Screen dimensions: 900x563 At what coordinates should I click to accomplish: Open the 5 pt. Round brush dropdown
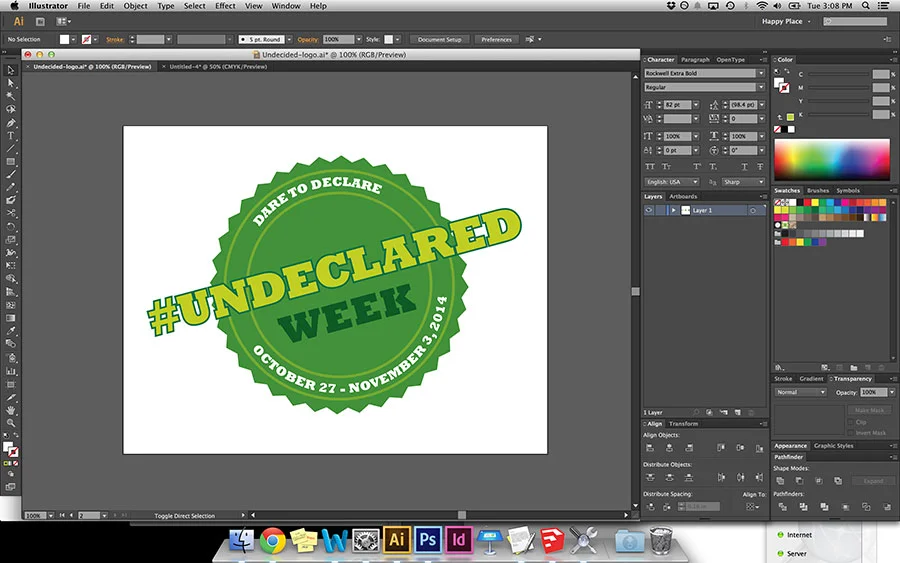(x=289, y=40)
